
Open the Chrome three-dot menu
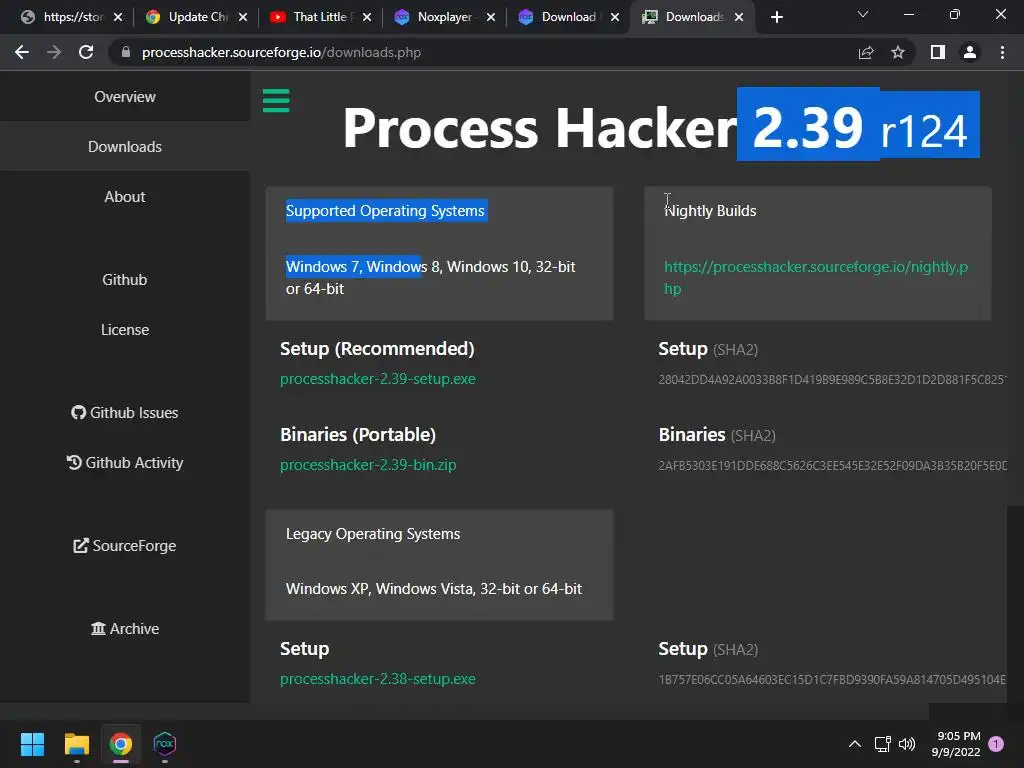point(1002,52)
